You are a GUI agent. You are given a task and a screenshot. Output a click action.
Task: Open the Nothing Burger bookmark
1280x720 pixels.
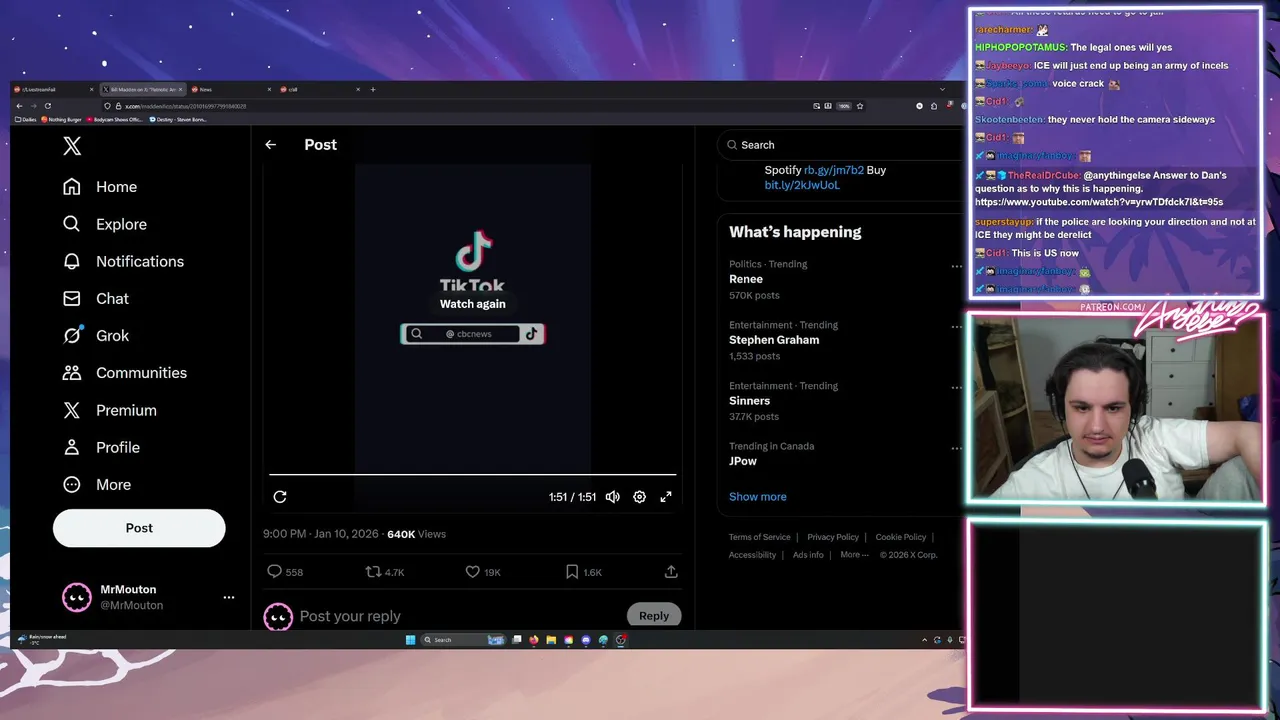63,119
